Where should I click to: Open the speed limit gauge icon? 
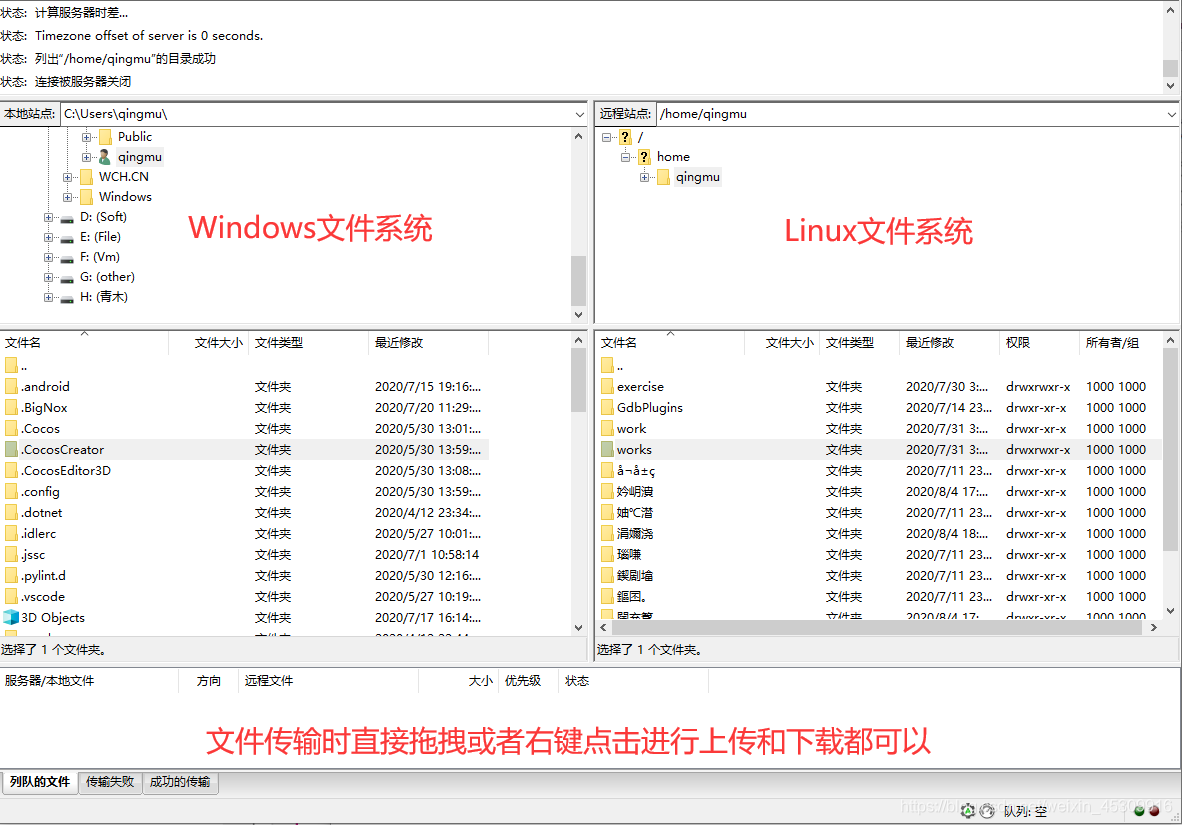coord(986,811)
